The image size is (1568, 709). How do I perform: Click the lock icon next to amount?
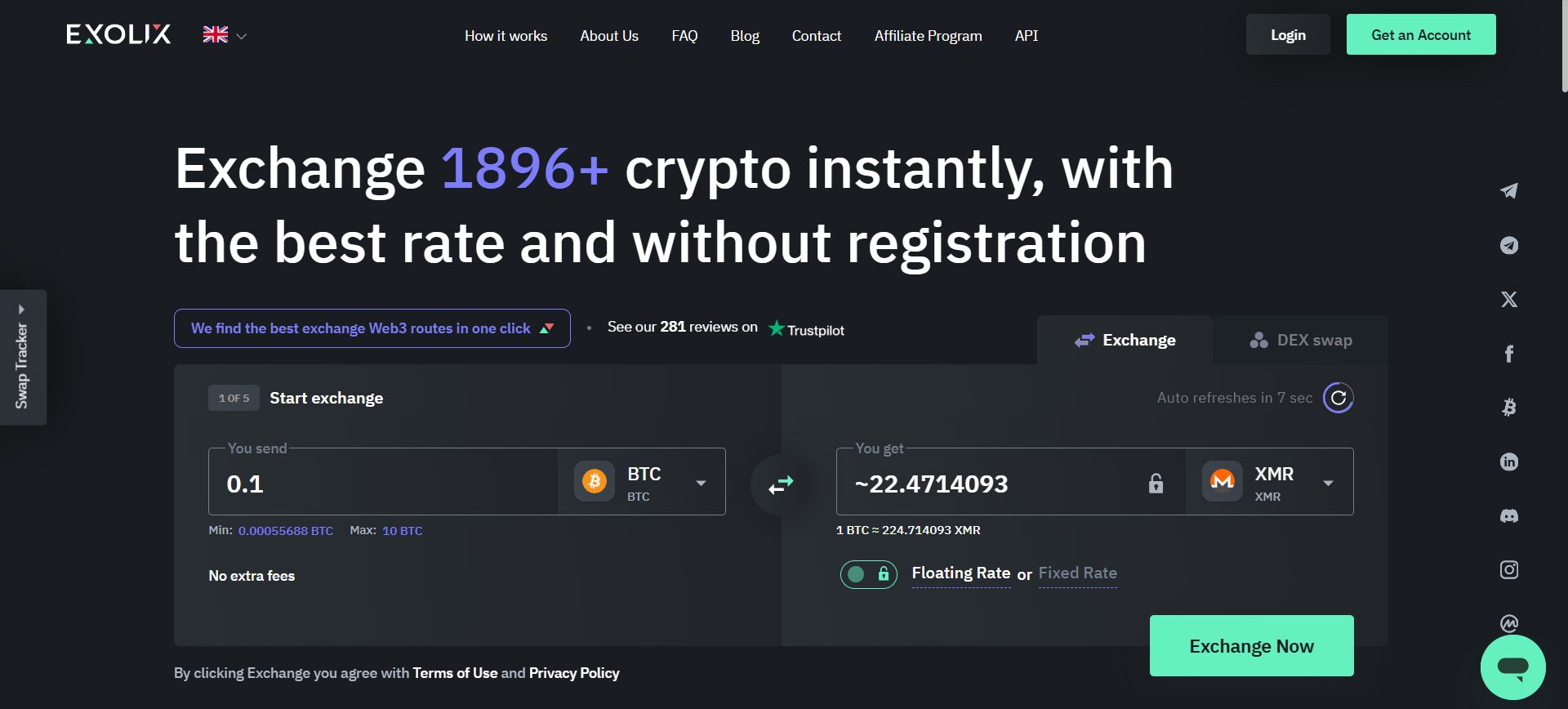point(1156,483)
